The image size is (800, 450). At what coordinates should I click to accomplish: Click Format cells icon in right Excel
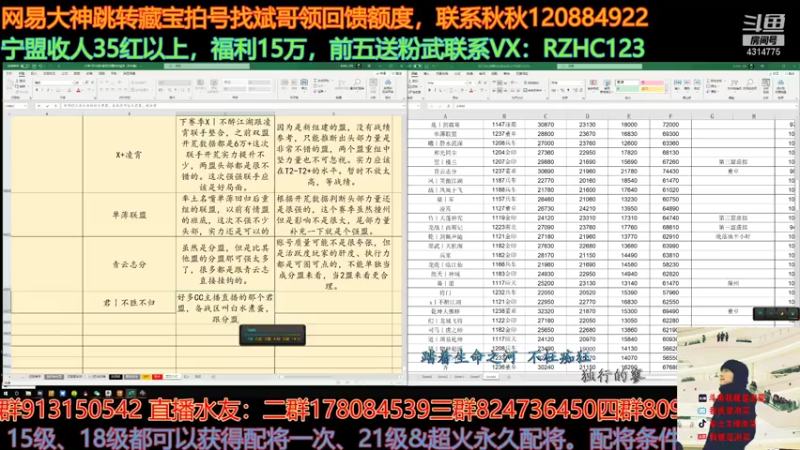pyautogui.click(x=697, y=84)
